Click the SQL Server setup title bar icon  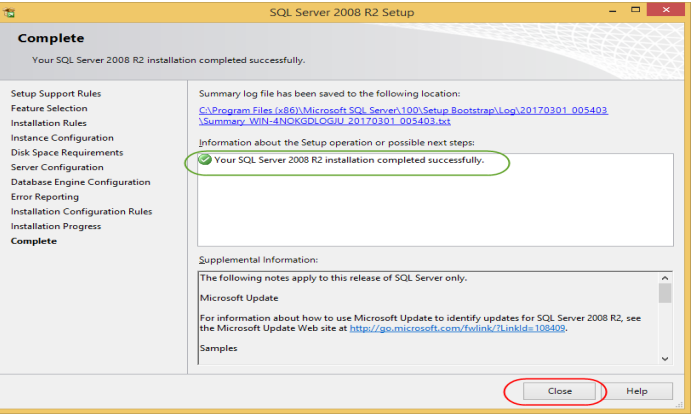[9, 12]
